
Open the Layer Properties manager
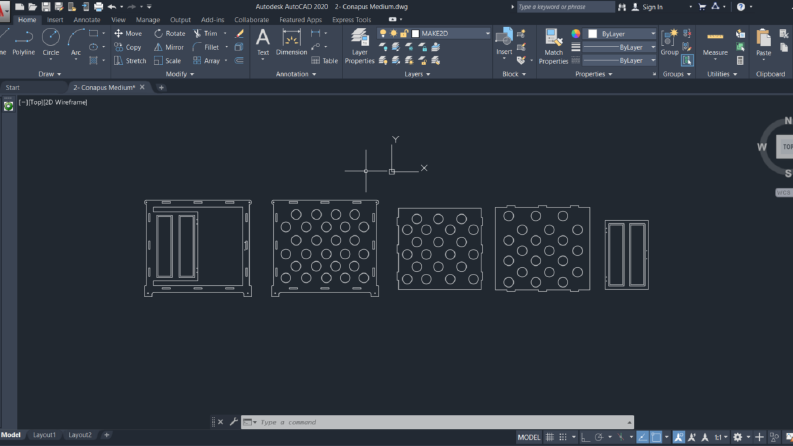360,46
